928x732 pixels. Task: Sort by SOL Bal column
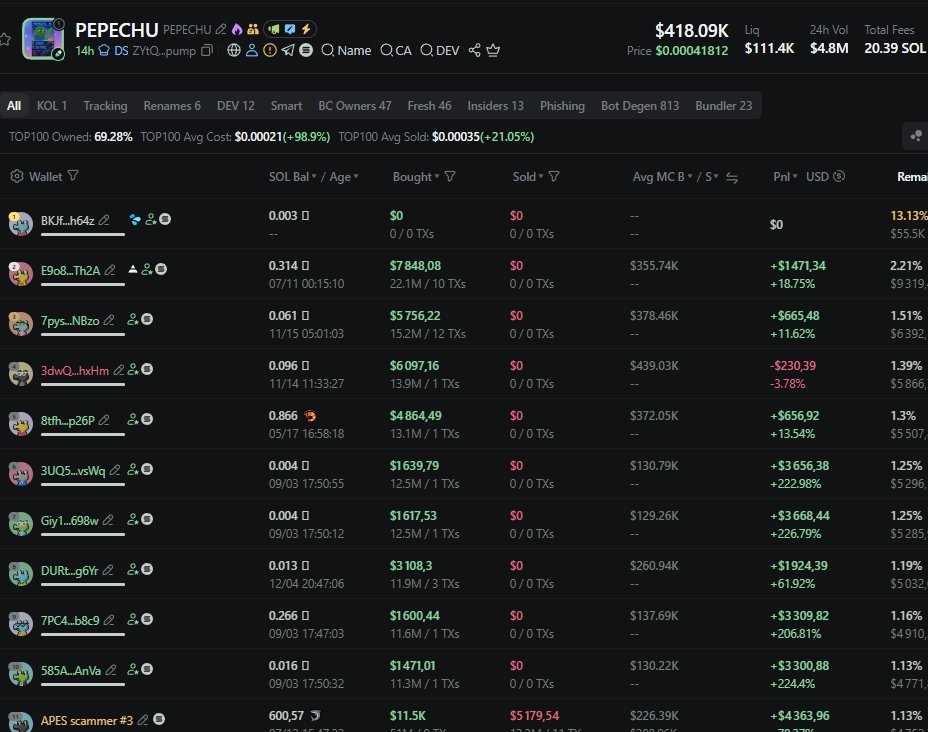pos(292,177)
